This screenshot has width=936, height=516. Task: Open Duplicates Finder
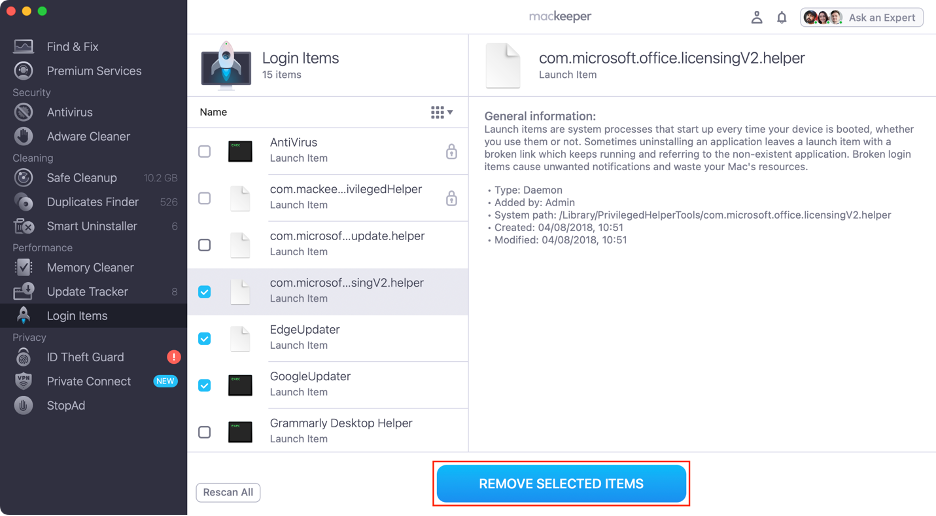pos(93,202)
